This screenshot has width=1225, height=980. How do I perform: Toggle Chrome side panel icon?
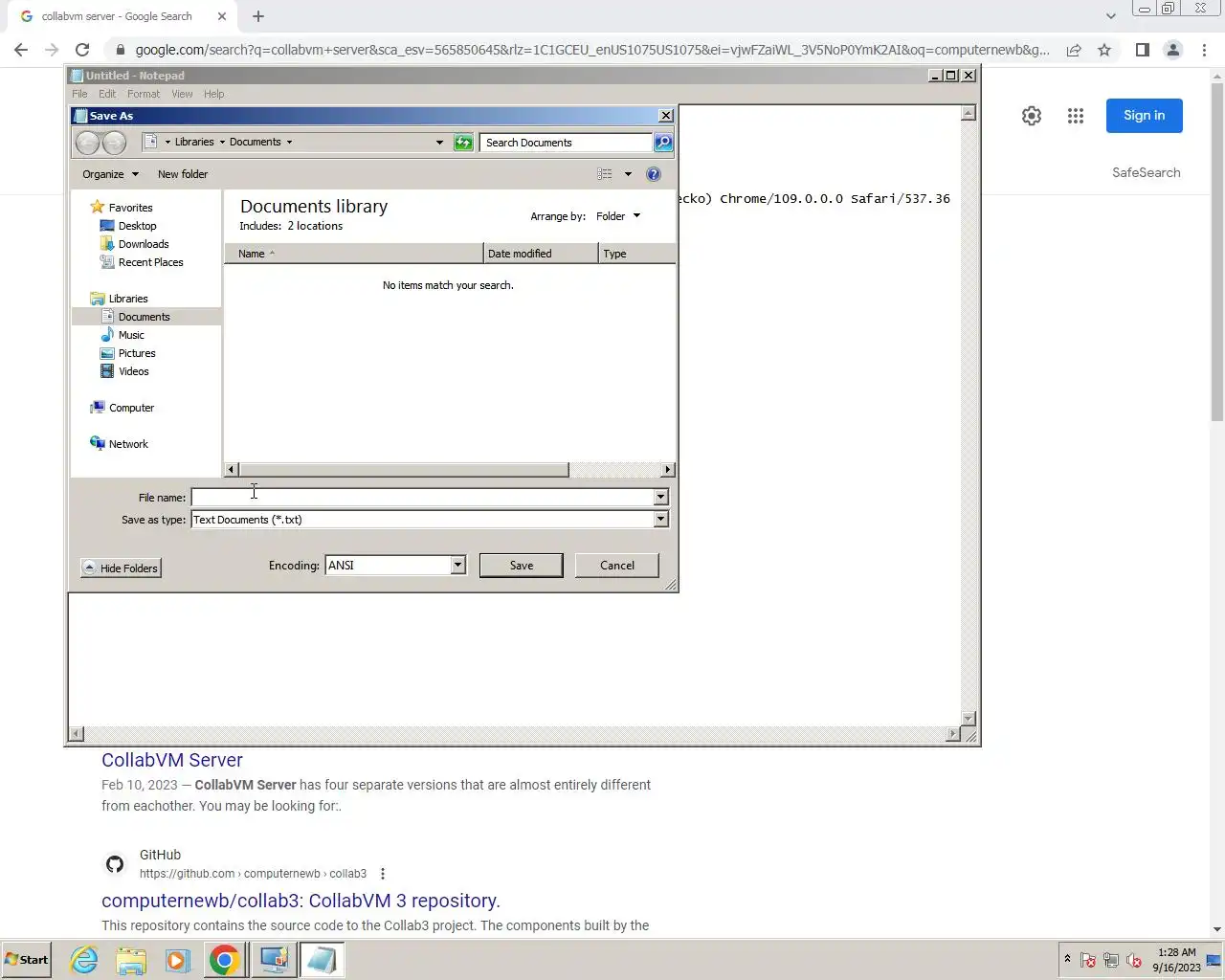[1142, 50]
